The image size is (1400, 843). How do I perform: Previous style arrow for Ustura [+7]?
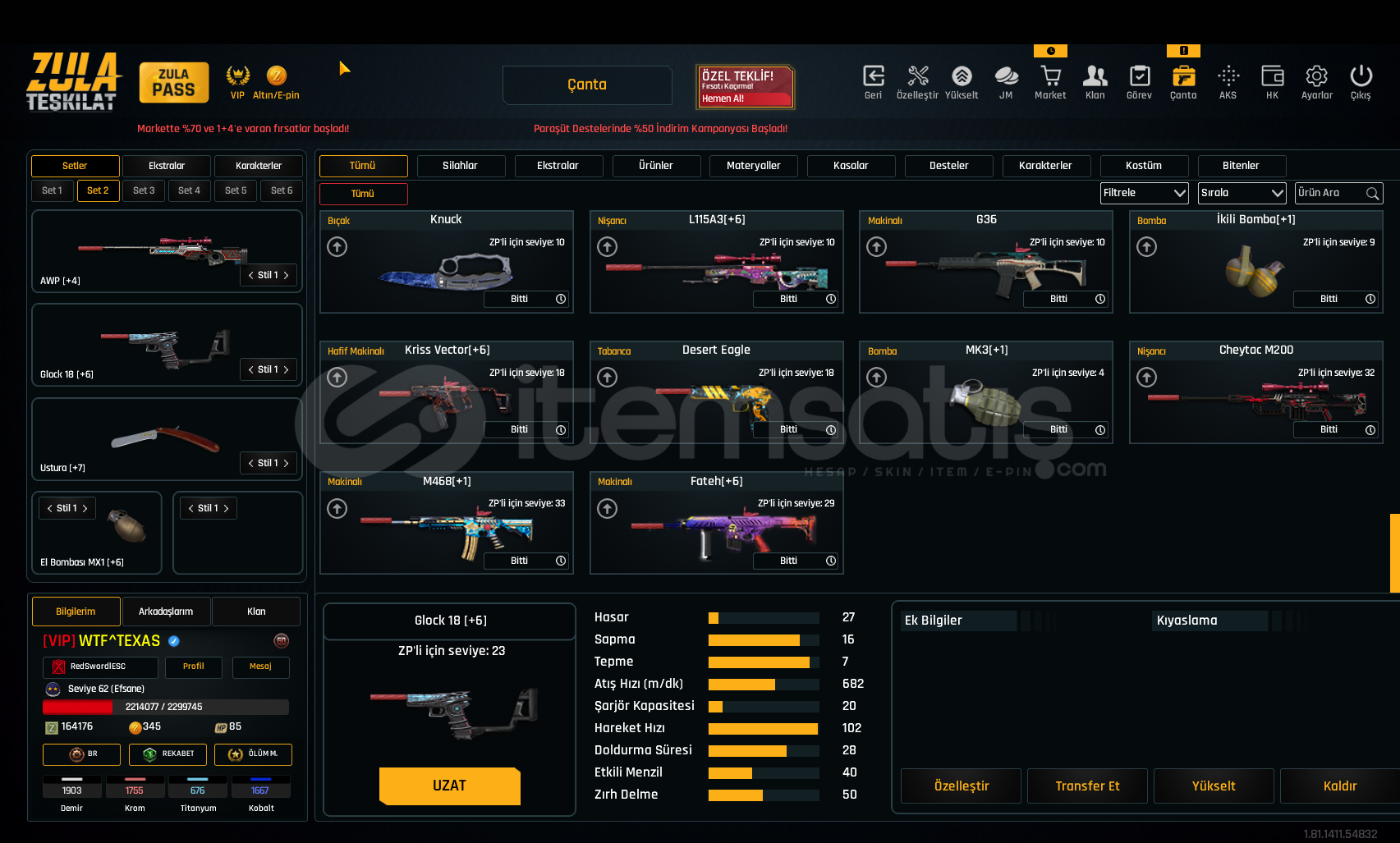pyautogui.click(x=250, y=464)
